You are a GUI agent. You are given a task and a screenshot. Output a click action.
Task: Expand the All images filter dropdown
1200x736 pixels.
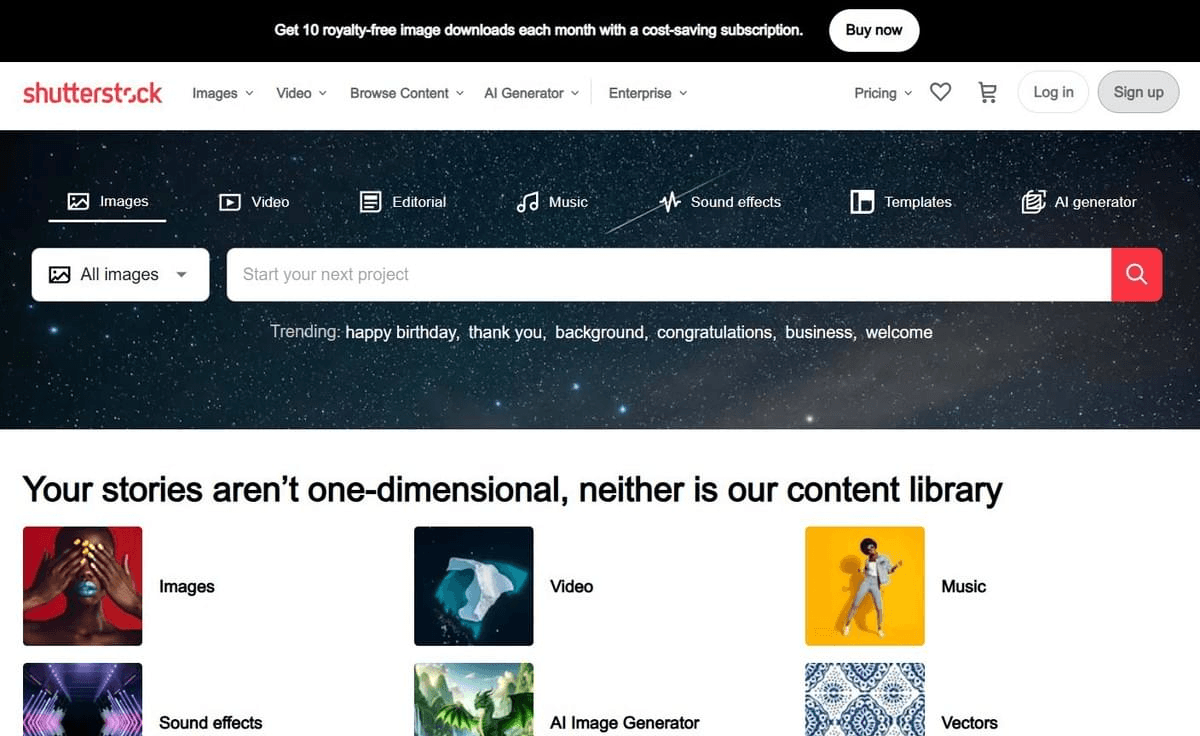pyautogui.click(x=120, y=274)
